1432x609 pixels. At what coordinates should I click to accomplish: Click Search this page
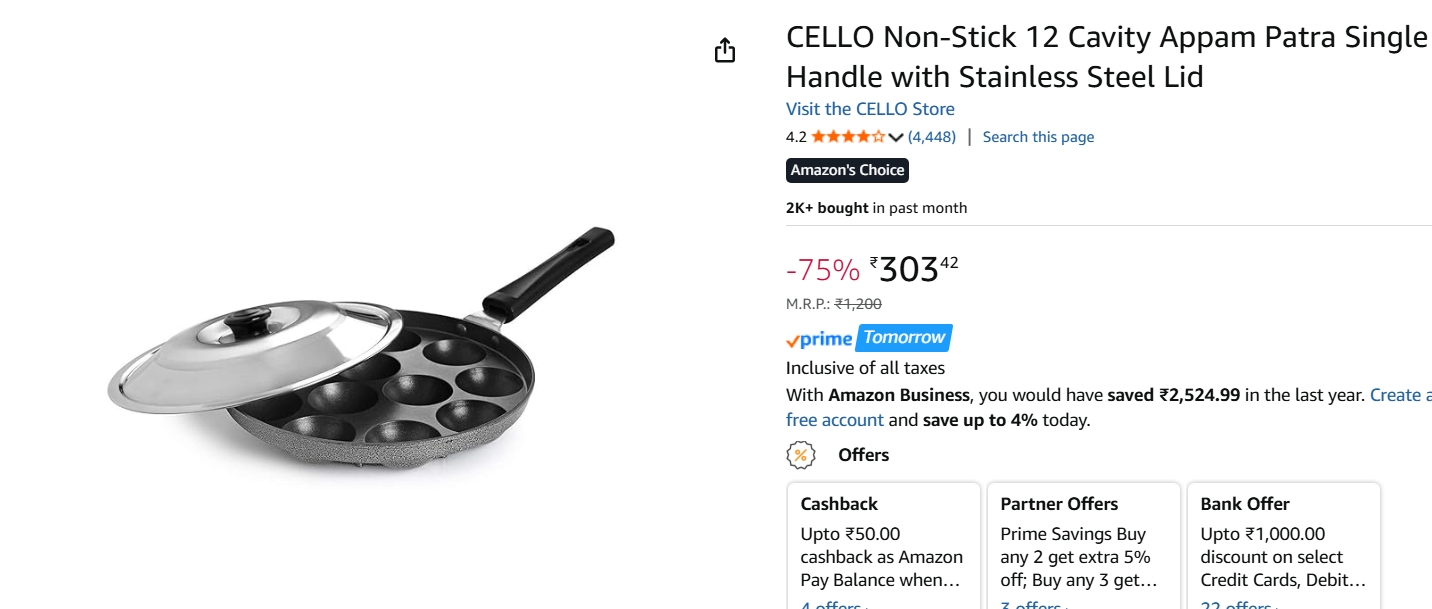coord(1037,136)
